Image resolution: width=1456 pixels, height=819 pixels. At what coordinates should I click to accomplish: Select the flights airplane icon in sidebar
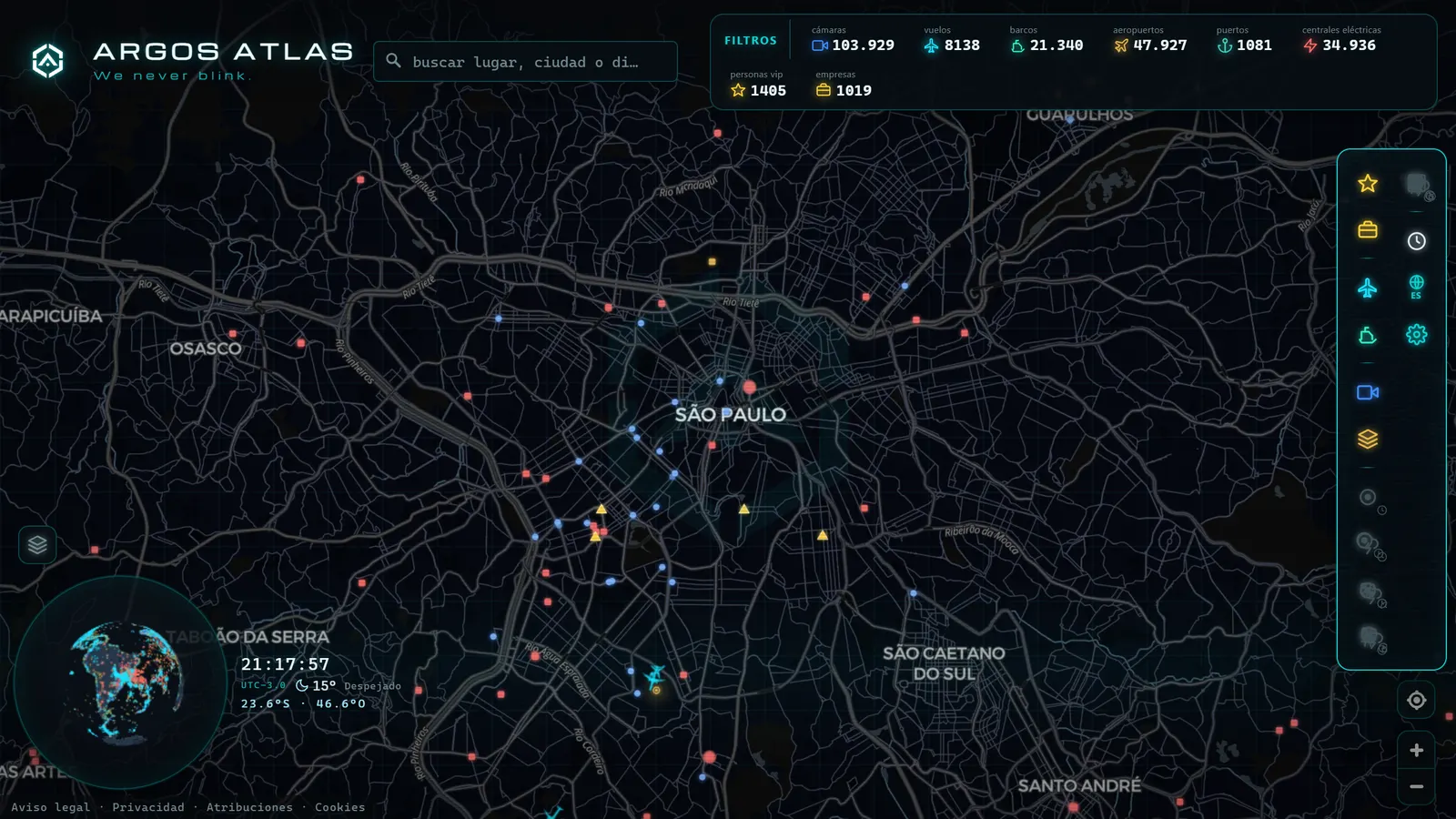[1367, 288]
